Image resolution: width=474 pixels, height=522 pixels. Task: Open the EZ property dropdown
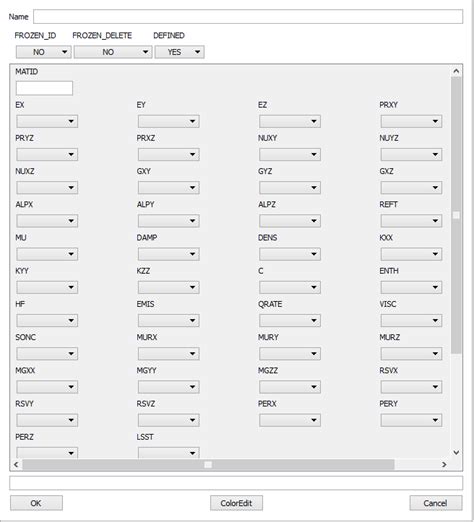coord(290,121)
